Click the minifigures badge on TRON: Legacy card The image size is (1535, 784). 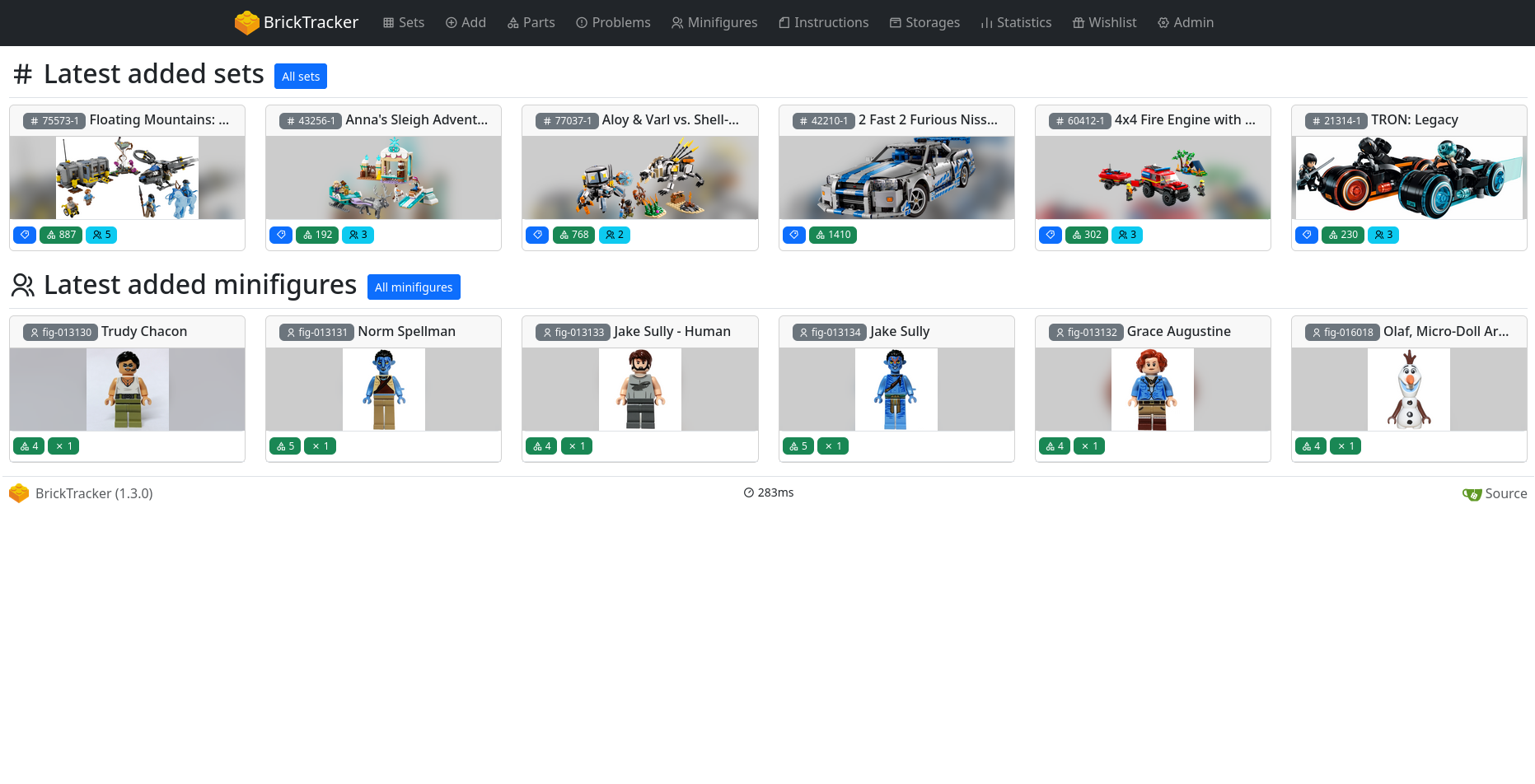coord(1383,235)
